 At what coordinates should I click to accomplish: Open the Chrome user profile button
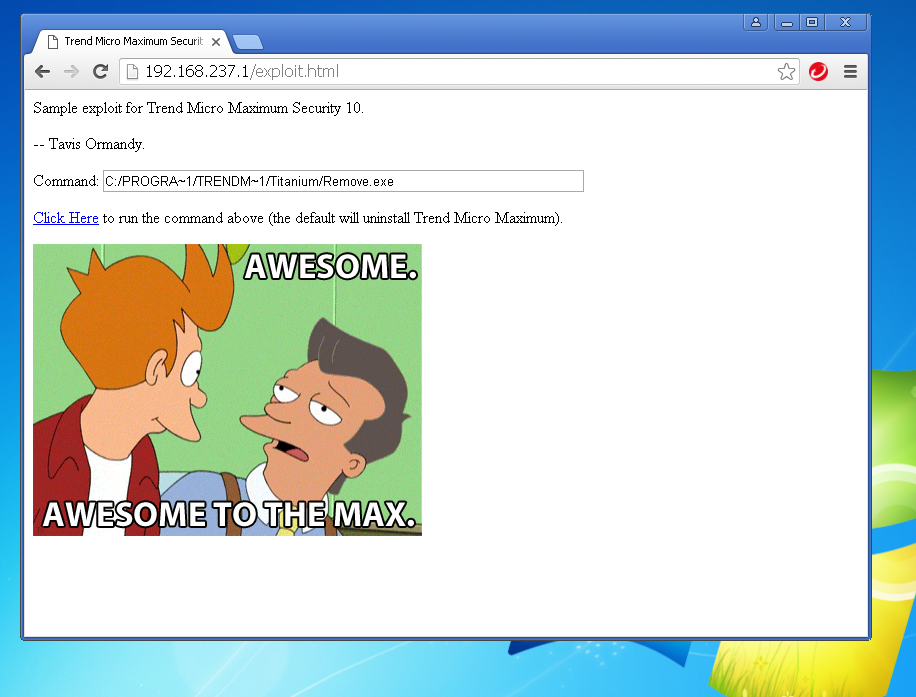coord(755,22)
